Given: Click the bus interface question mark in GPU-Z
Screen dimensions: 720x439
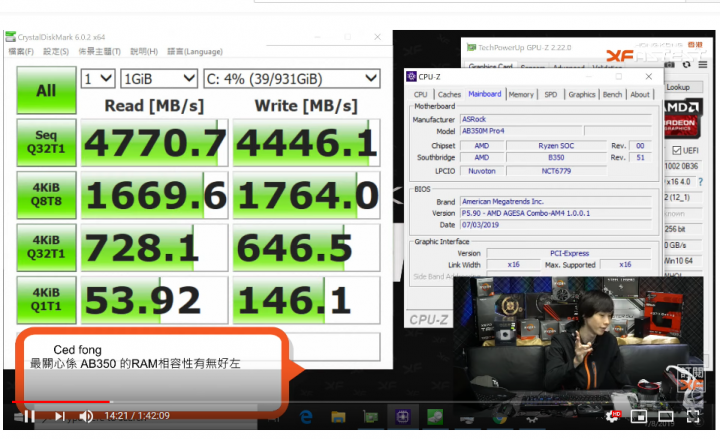Looking at the screenshot, I should (700, 182).
